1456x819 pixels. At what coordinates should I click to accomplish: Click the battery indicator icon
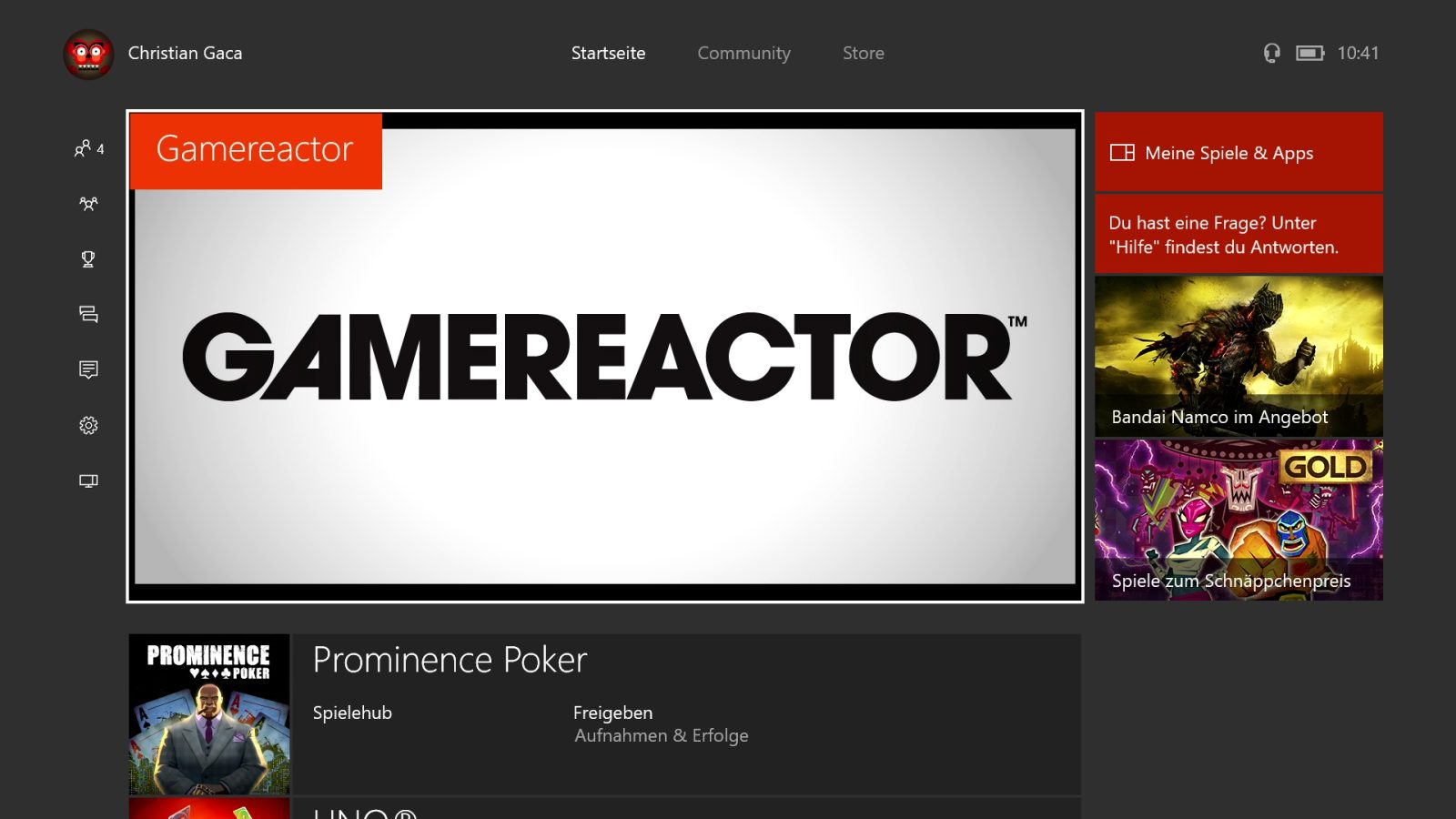(x=1309, y=53)
